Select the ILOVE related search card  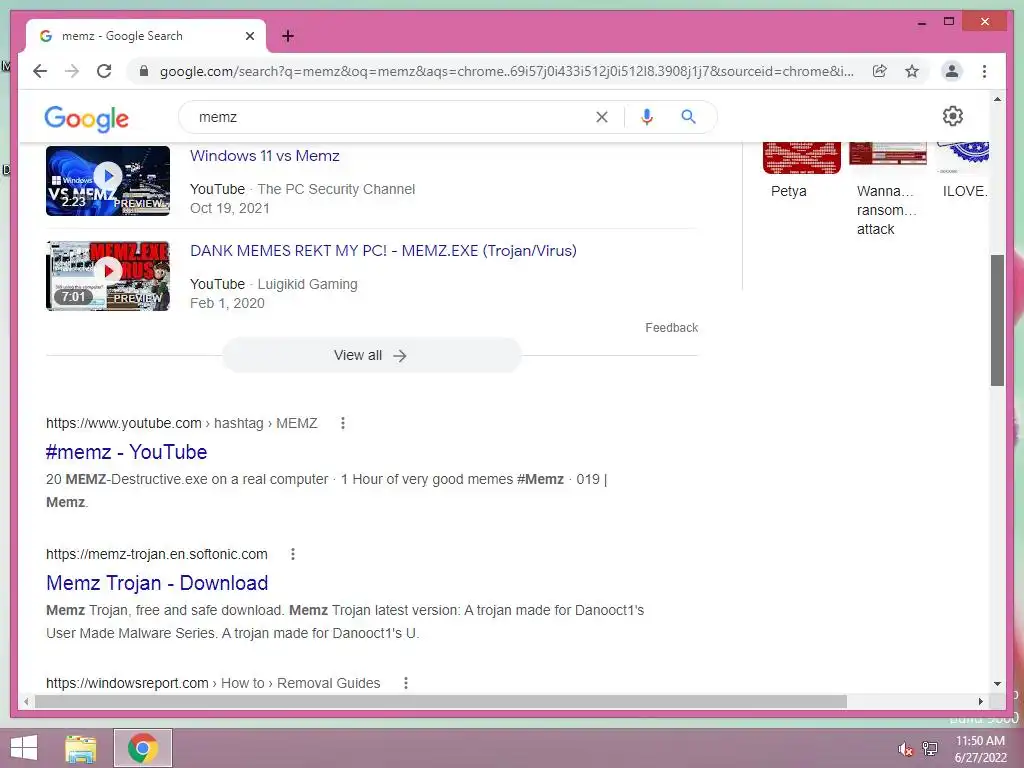pos(963,170)
